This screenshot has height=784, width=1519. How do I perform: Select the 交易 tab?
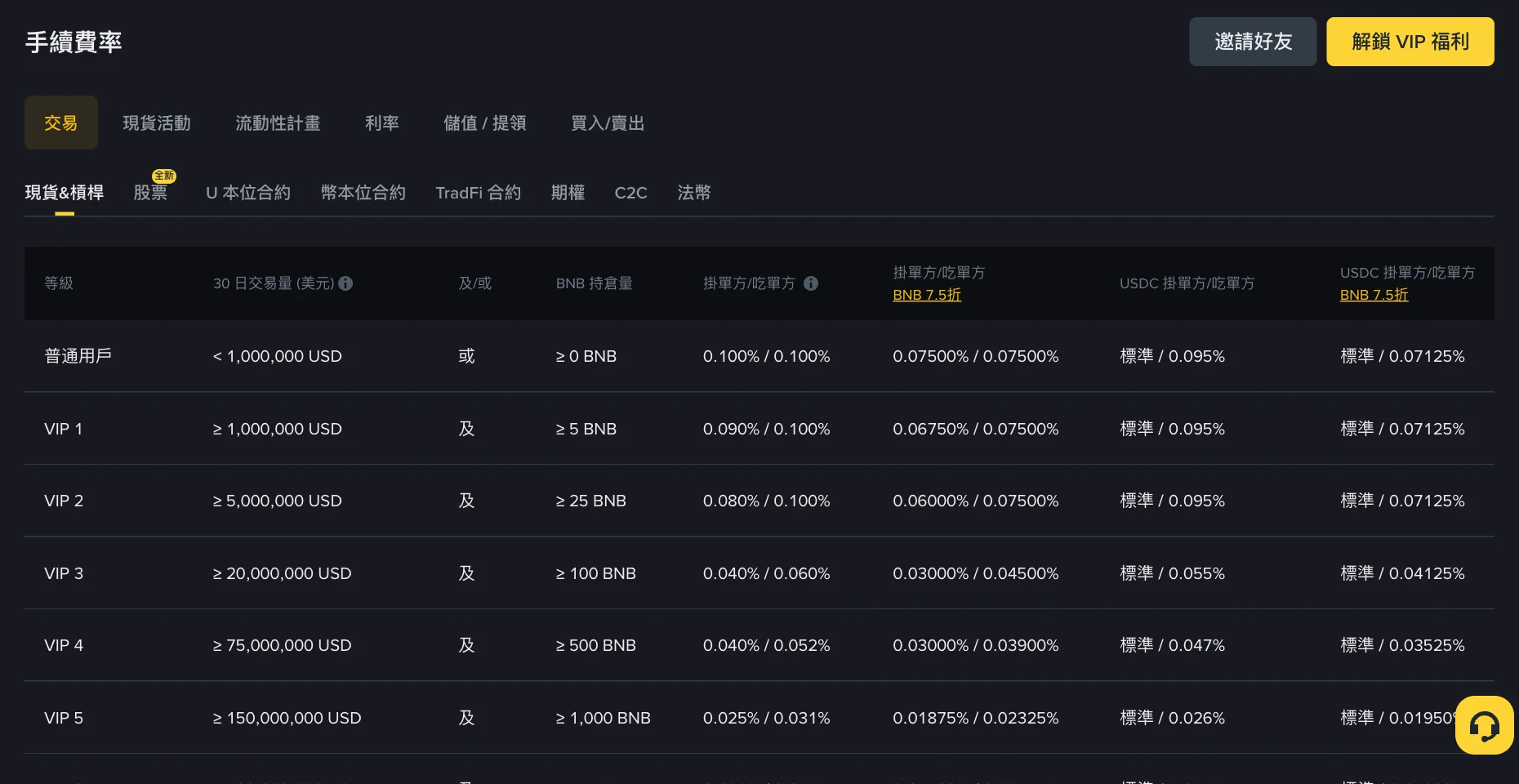pos(61,122)
